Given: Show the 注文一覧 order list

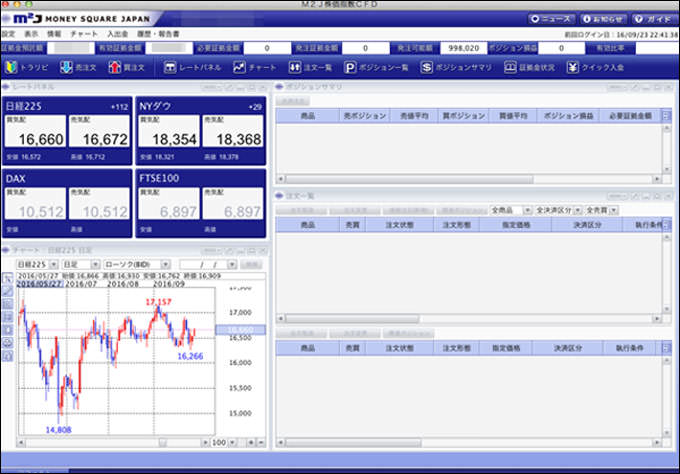Looking at the screenshot, I should click(x=310, y=67).
